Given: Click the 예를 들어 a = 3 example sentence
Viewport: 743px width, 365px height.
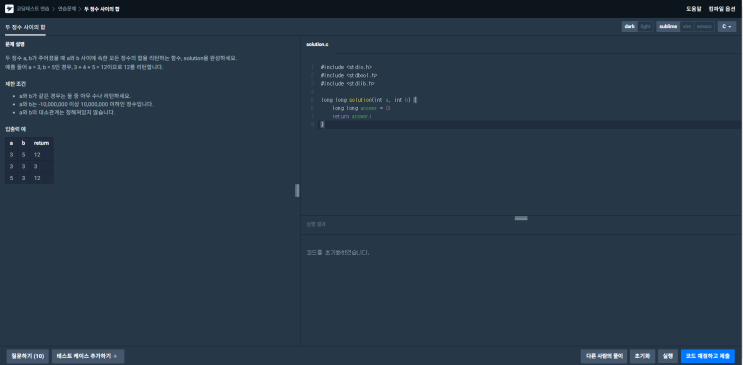Looking at the screenshot, I should click(84, 67).
